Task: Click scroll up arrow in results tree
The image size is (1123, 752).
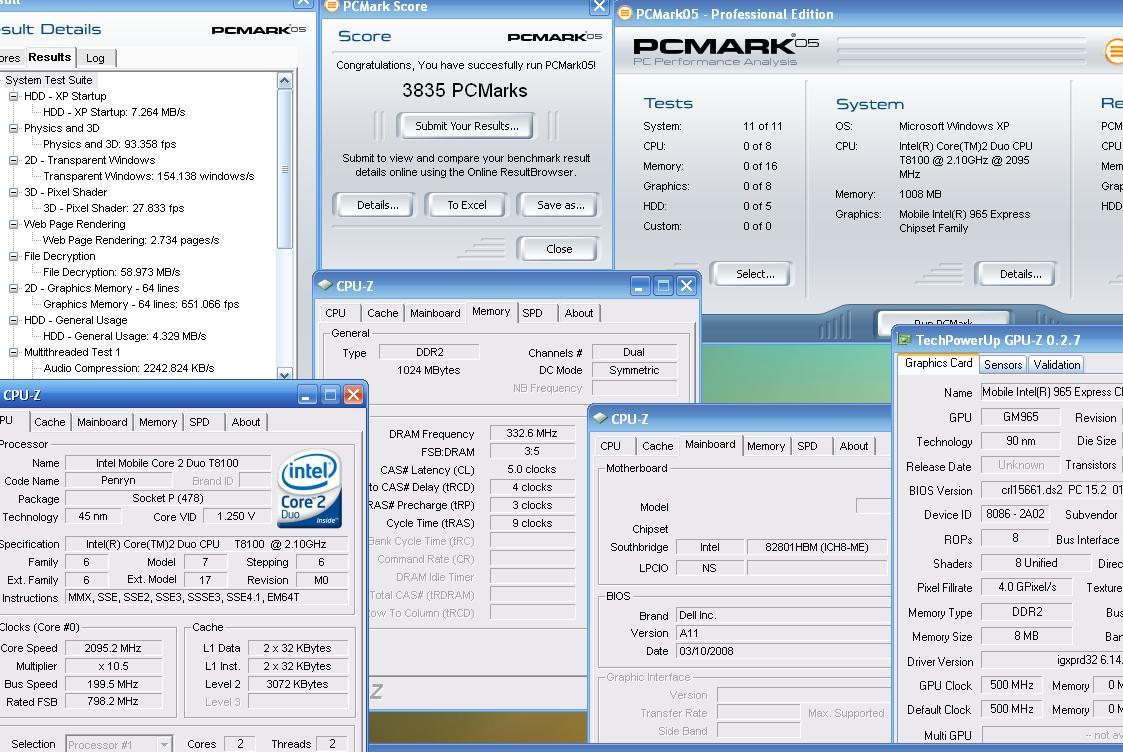Action: click(x=284, y=80)
